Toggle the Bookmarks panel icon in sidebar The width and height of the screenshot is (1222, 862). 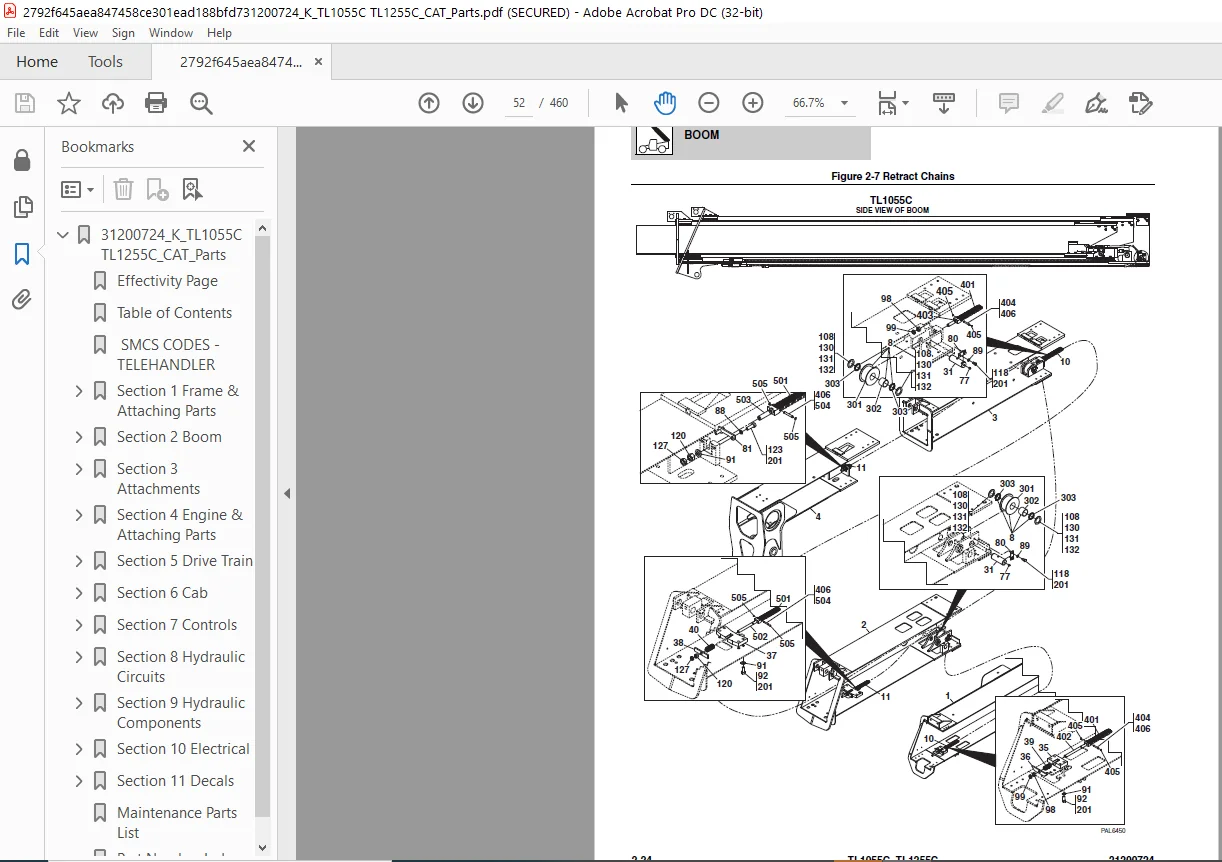pyautogui.click(x=22, y=254)
